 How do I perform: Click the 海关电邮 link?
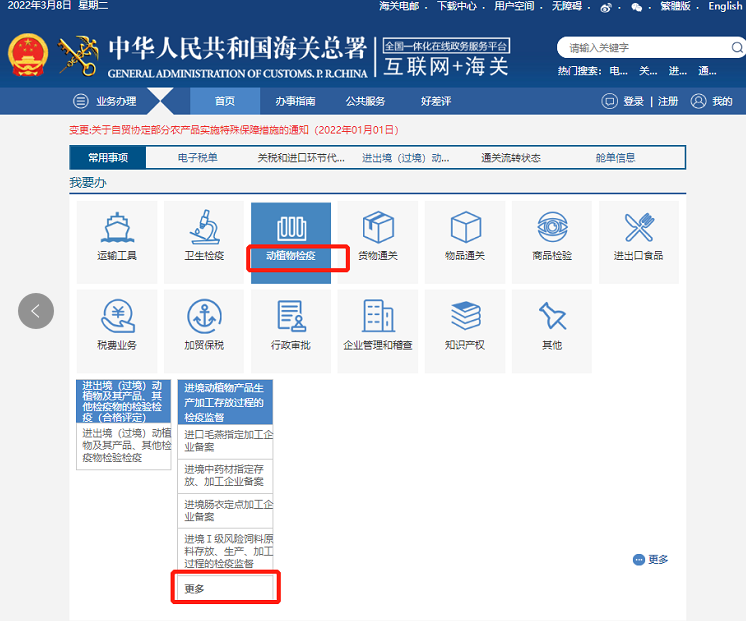[x=399, y=6]
